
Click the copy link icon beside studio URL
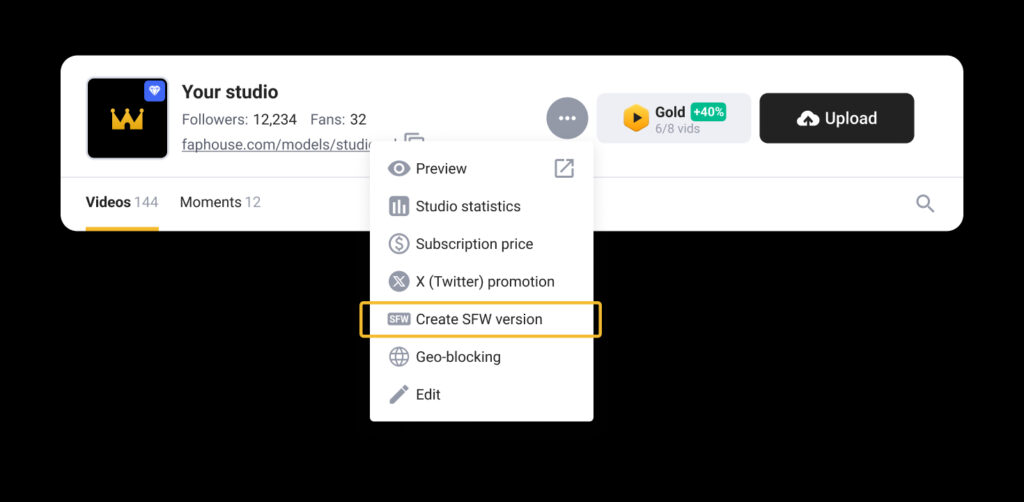(415, 139)
